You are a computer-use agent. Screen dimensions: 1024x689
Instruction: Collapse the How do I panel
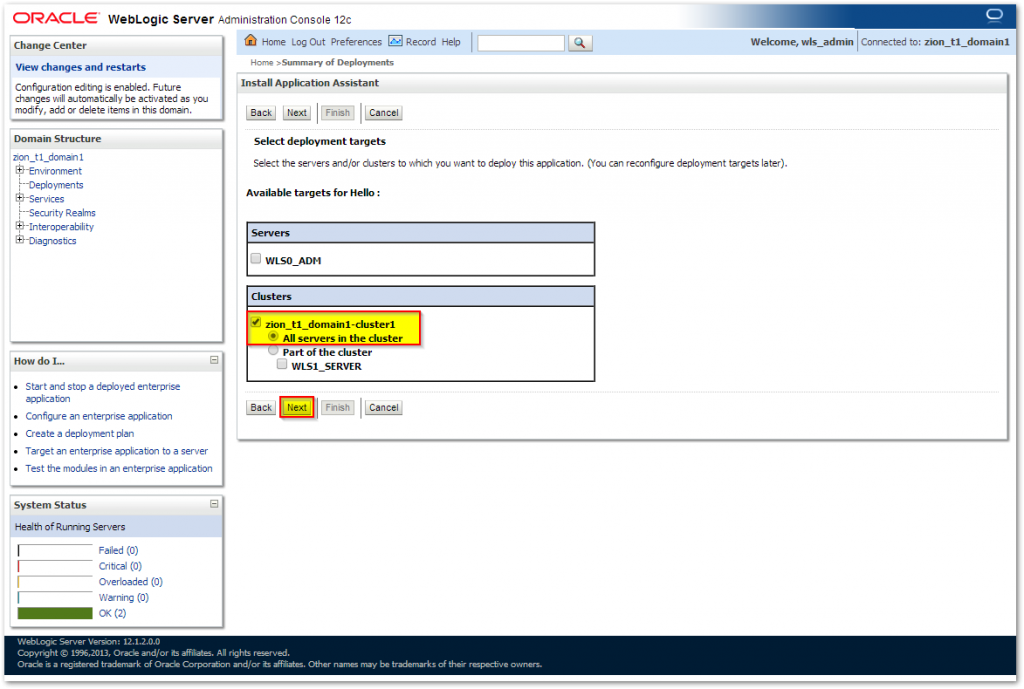tap(214, 360)
